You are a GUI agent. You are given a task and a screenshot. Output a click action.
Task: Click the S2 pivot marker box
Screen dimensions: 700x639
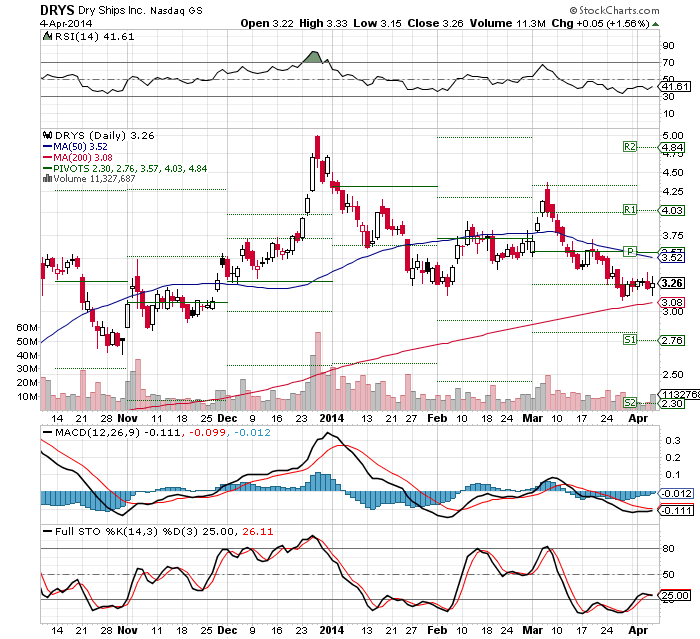(630, 403)
